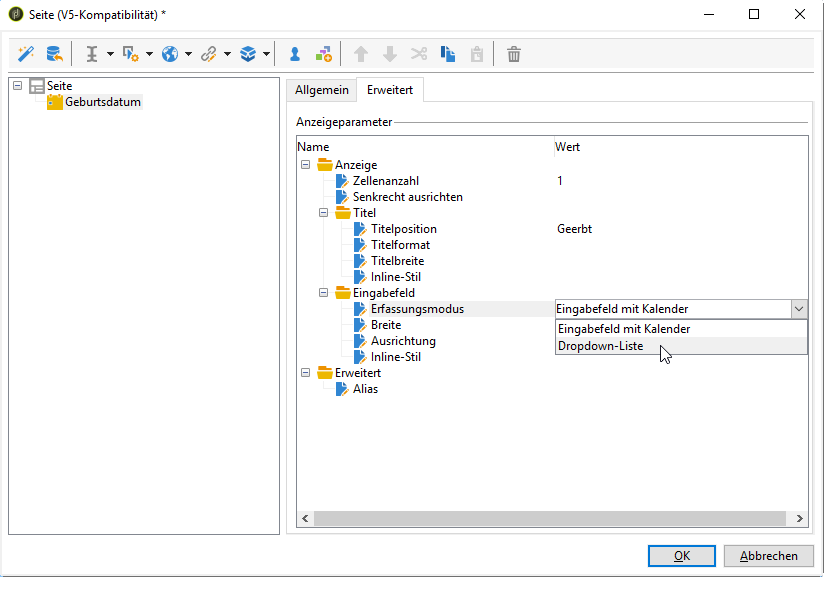Switch to the Allgemein tab
The height and width of the screenshot is (591, 838).
tap(321, 90)
